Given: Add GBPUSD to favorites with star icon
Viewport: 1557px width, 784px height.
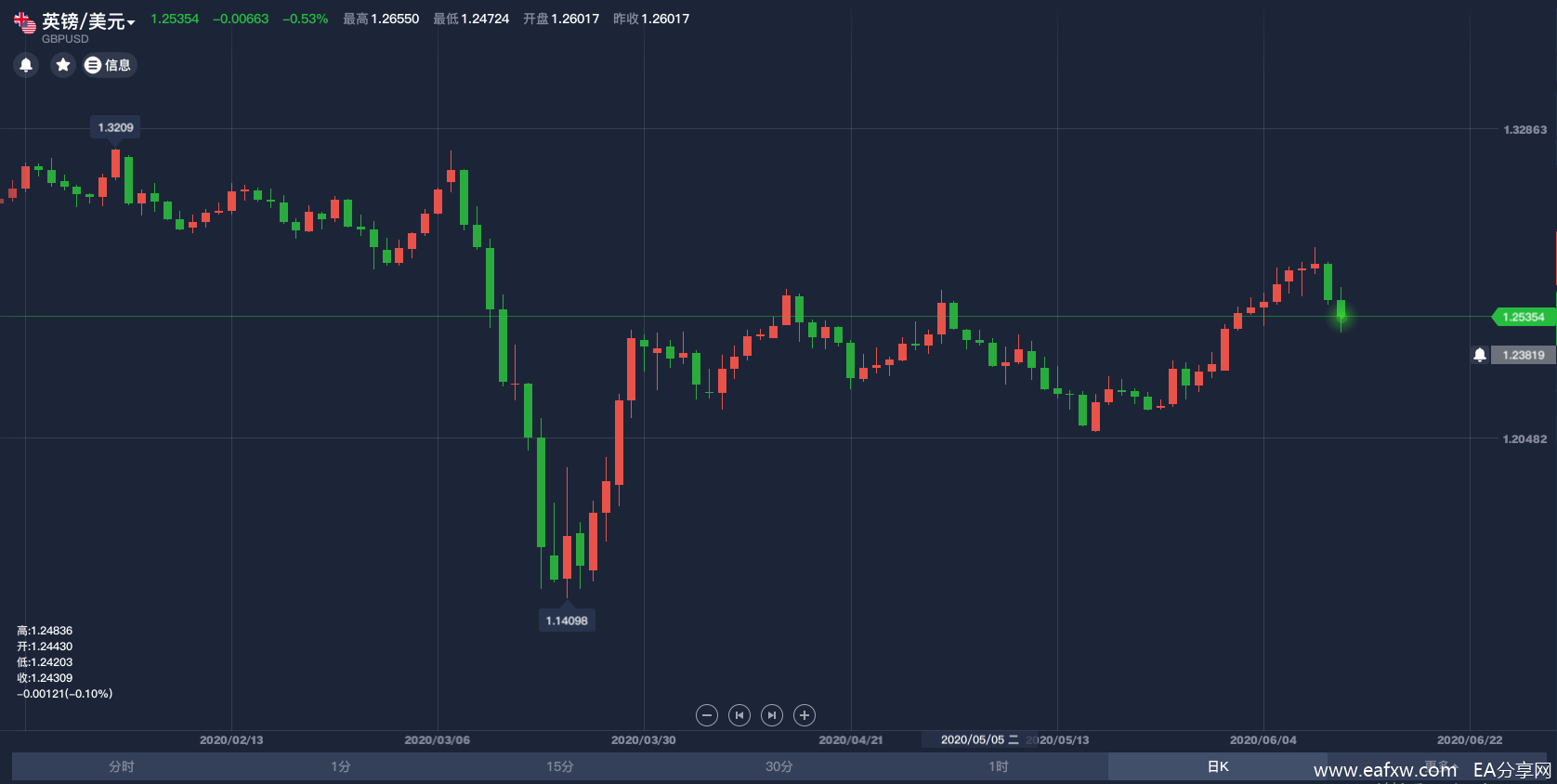Looking at the screenshot, I should point(63,65).
